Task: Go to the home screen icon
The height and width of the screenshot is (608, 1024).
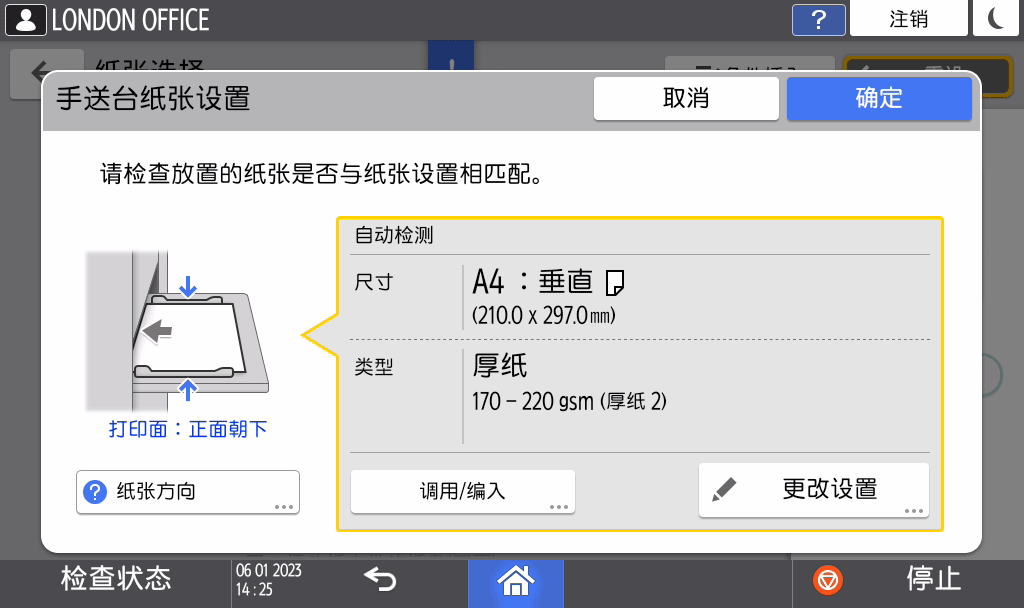Action: coord(515,583)
